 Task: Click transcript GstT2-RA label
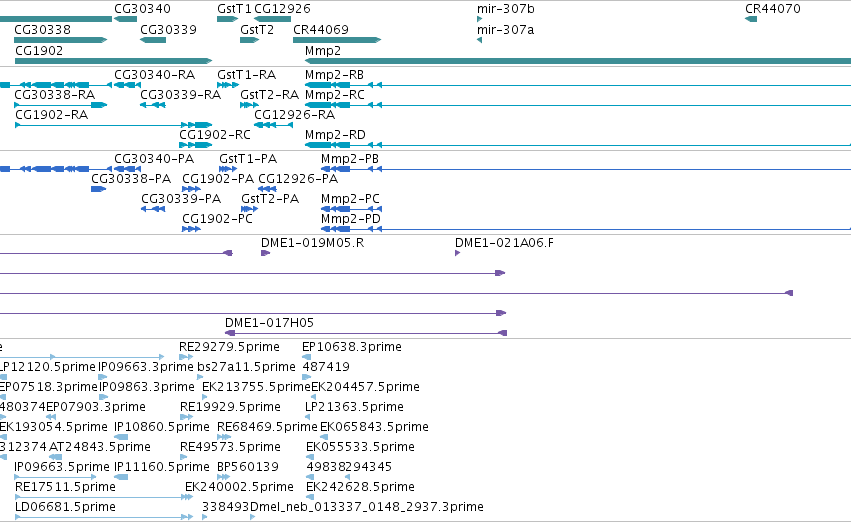[270, 94]
